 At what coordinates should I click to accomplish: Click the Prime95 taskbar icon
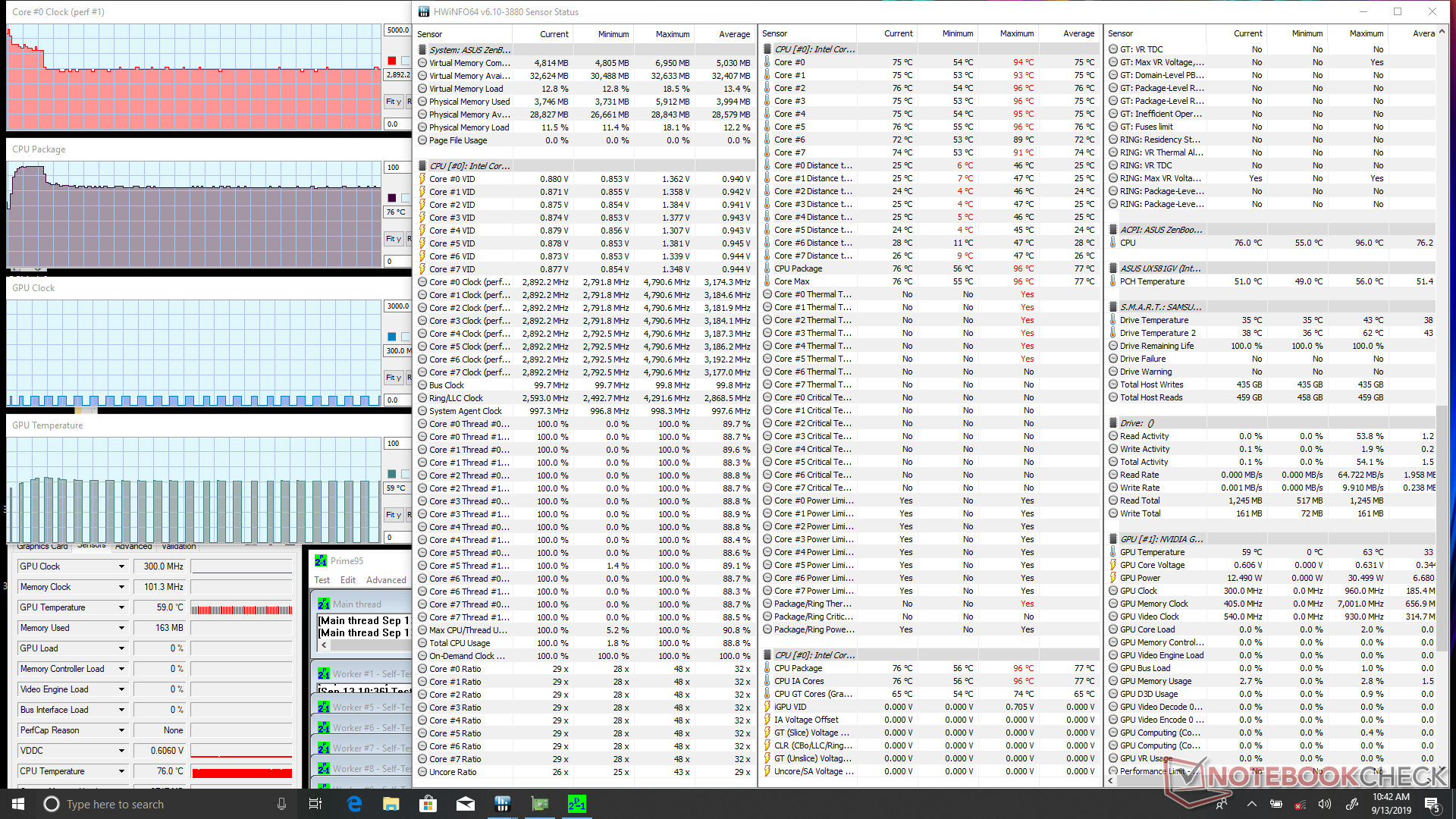point(577,804)
